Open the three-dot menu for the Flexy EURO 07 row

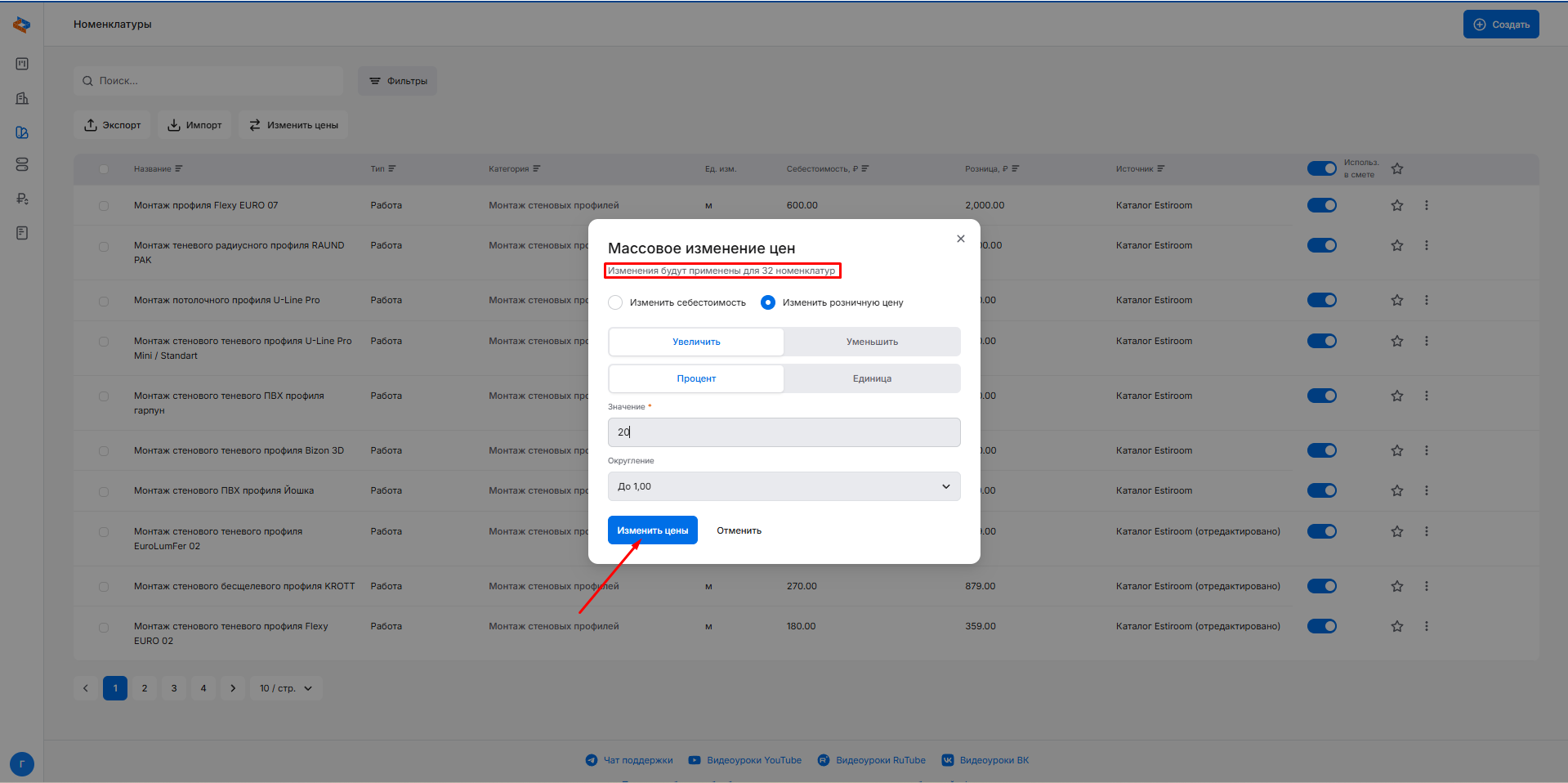[1427, 205]
